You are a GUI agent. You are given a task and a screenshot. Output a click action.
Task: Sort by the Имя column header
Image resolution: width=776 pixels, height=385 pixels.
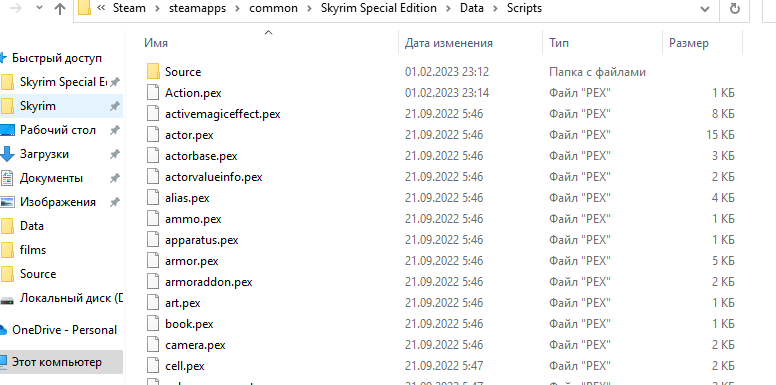(x=156, y=43)
